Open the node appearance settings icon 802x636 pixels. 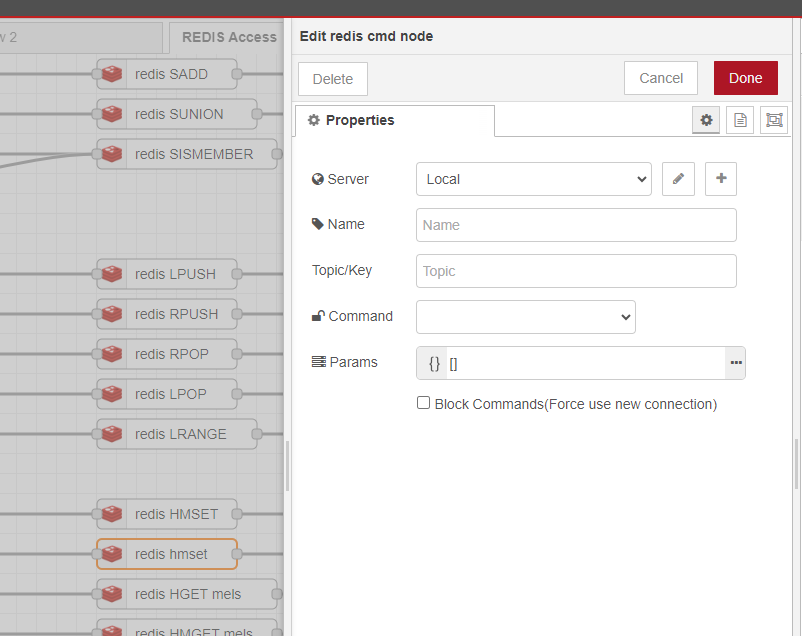[x=774, y=120]
